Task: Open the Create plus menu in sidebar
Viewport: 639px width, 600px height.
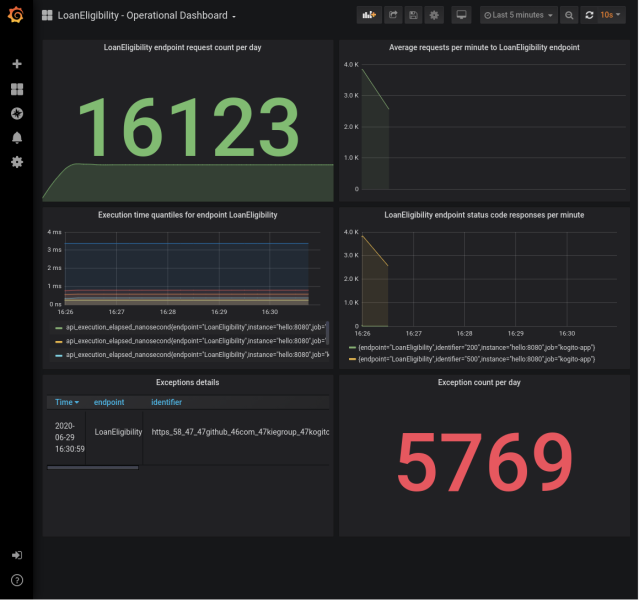Action: [x=17, y=64]
